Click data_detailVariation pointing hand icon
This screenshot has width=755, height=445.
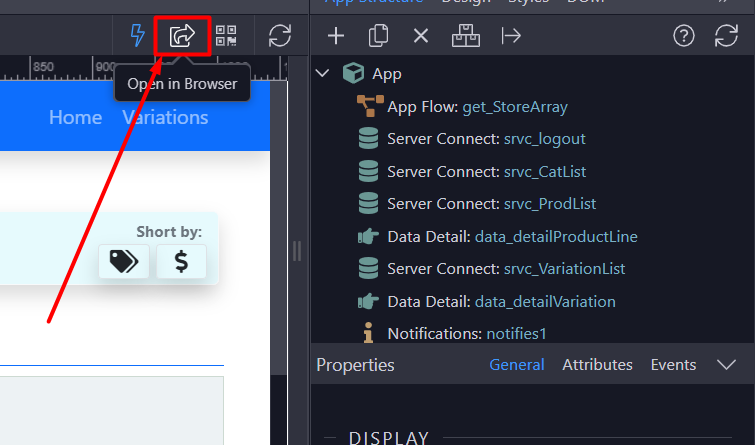(x=368, y=301)
